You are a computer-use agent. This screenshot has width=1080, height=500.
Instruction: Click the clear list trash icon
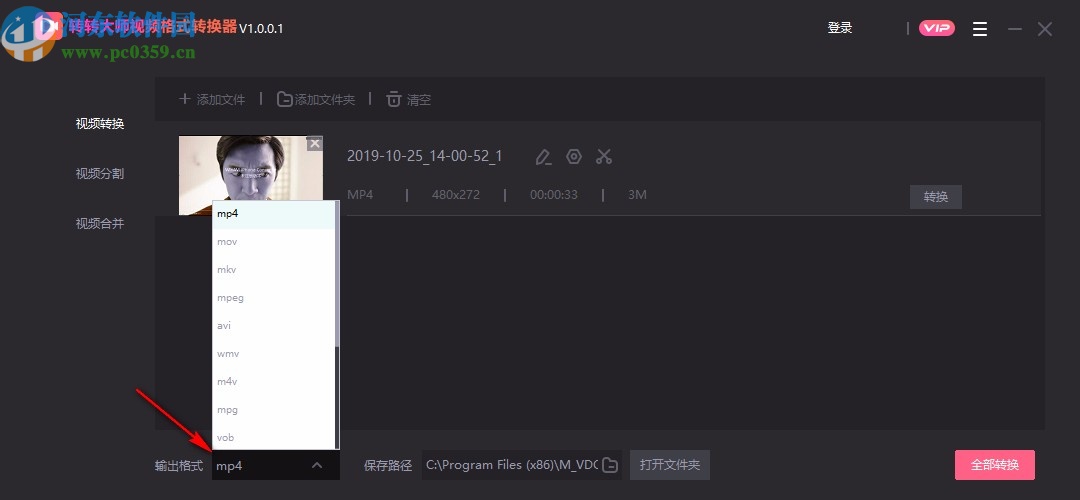[393, 99]
